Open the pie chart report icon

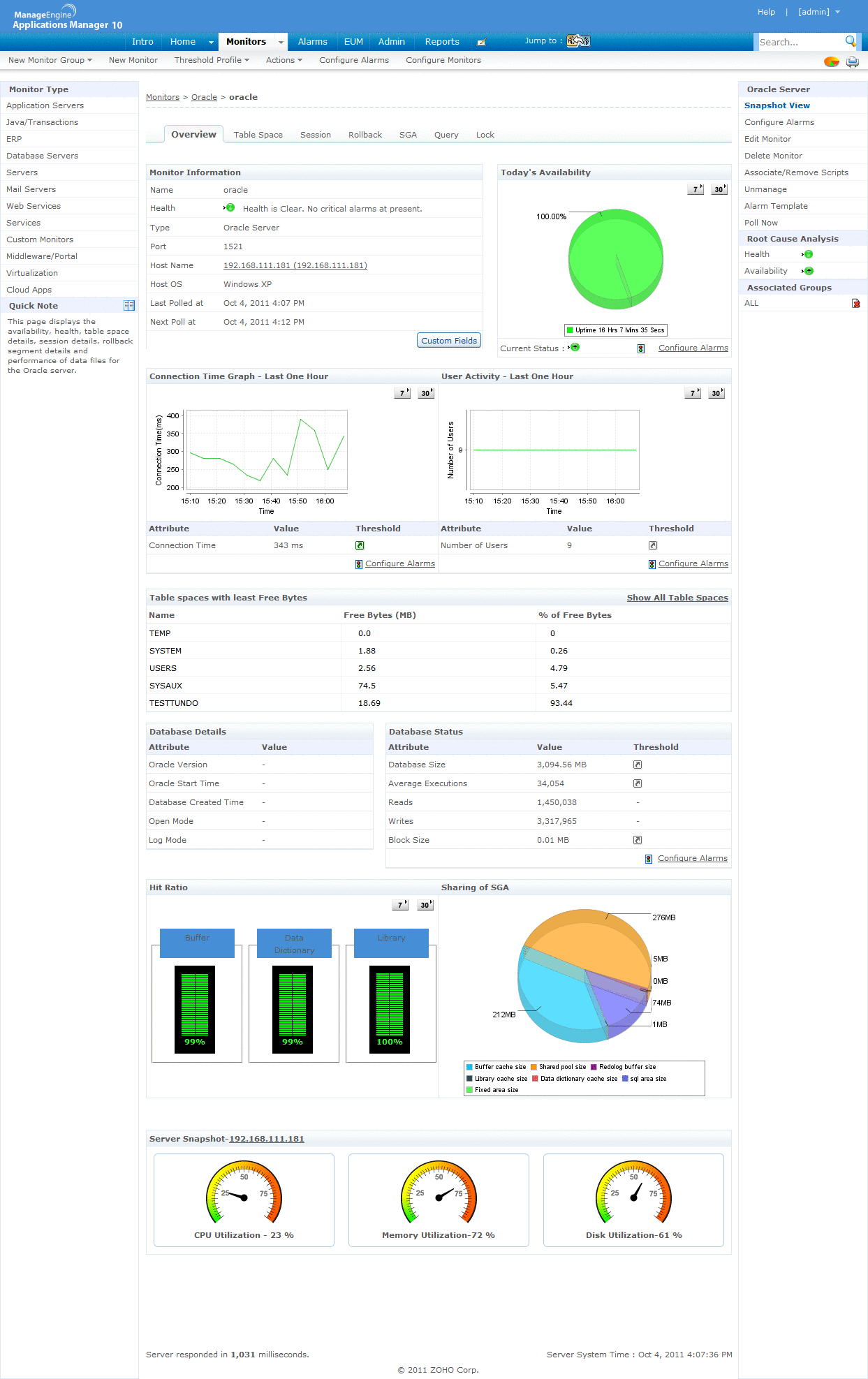(x=831, y=61)
